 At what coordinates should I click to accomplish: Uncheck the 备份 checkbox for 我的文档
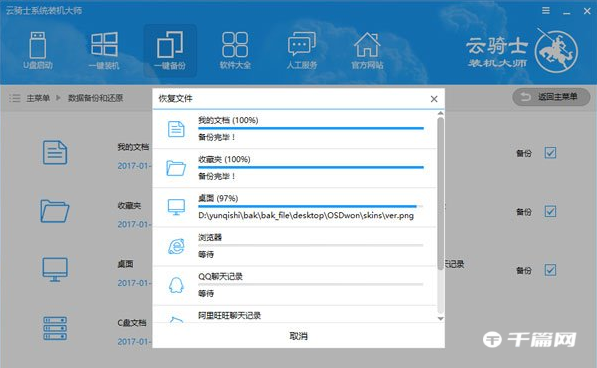pyautogui.click(x=550, y=153)
